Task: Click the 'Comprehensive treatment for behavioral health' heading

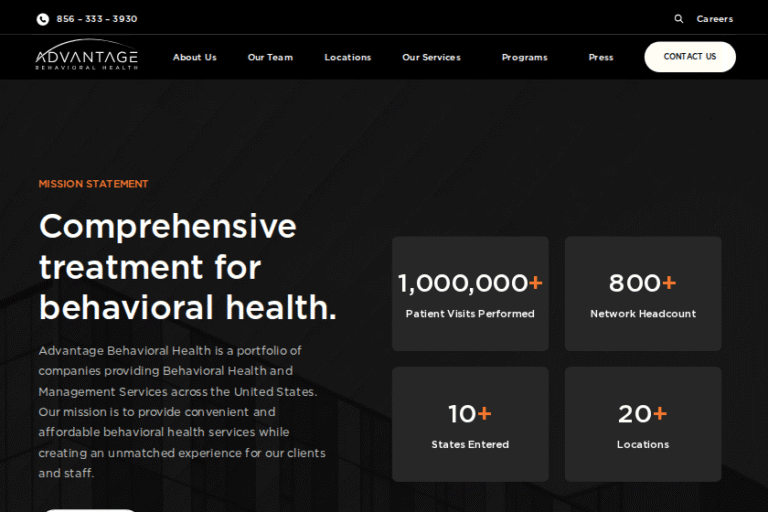Action: click(187, 267)
